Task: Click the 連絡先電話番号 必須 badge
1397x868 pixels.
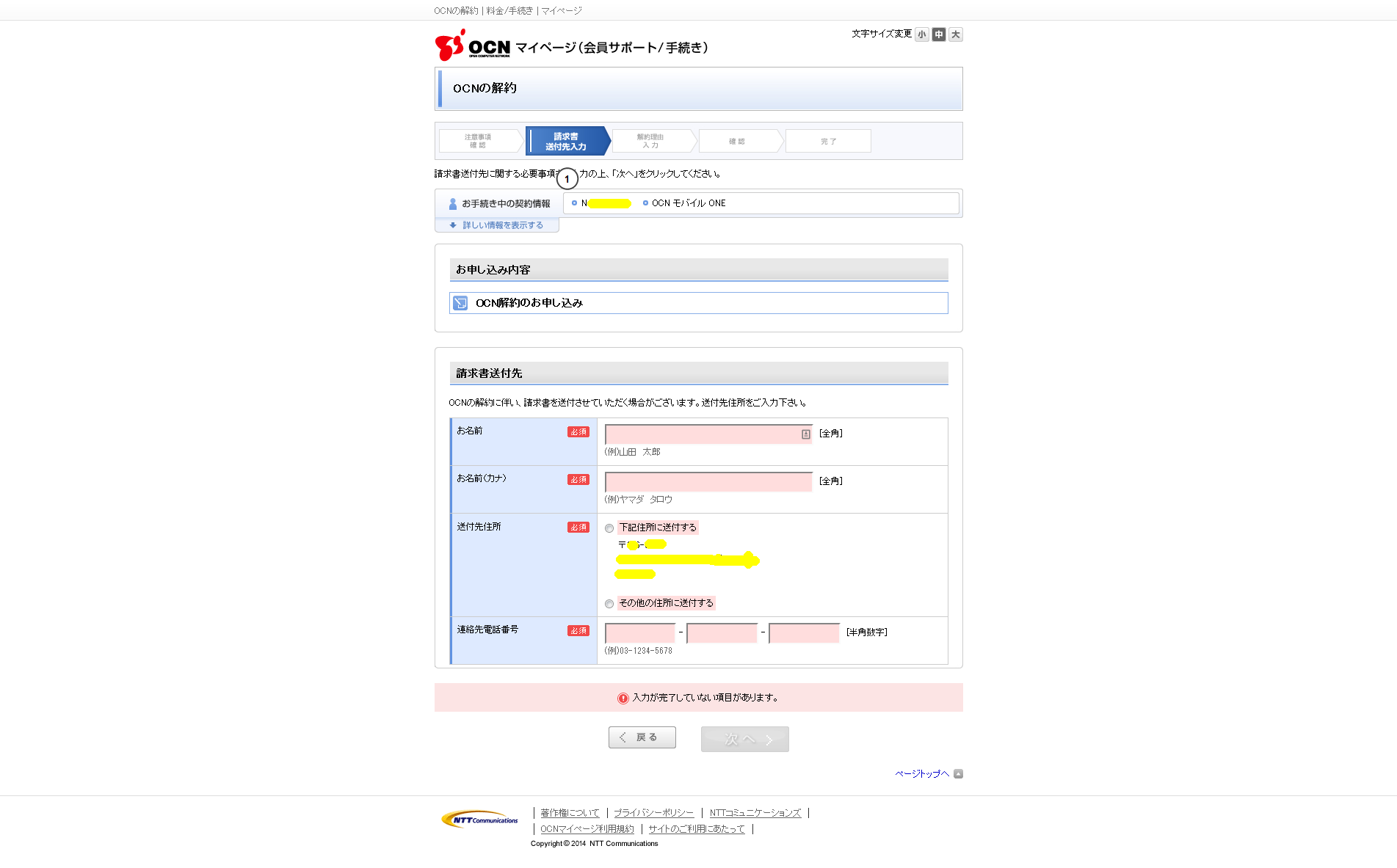Action: [x=578, y=631]
